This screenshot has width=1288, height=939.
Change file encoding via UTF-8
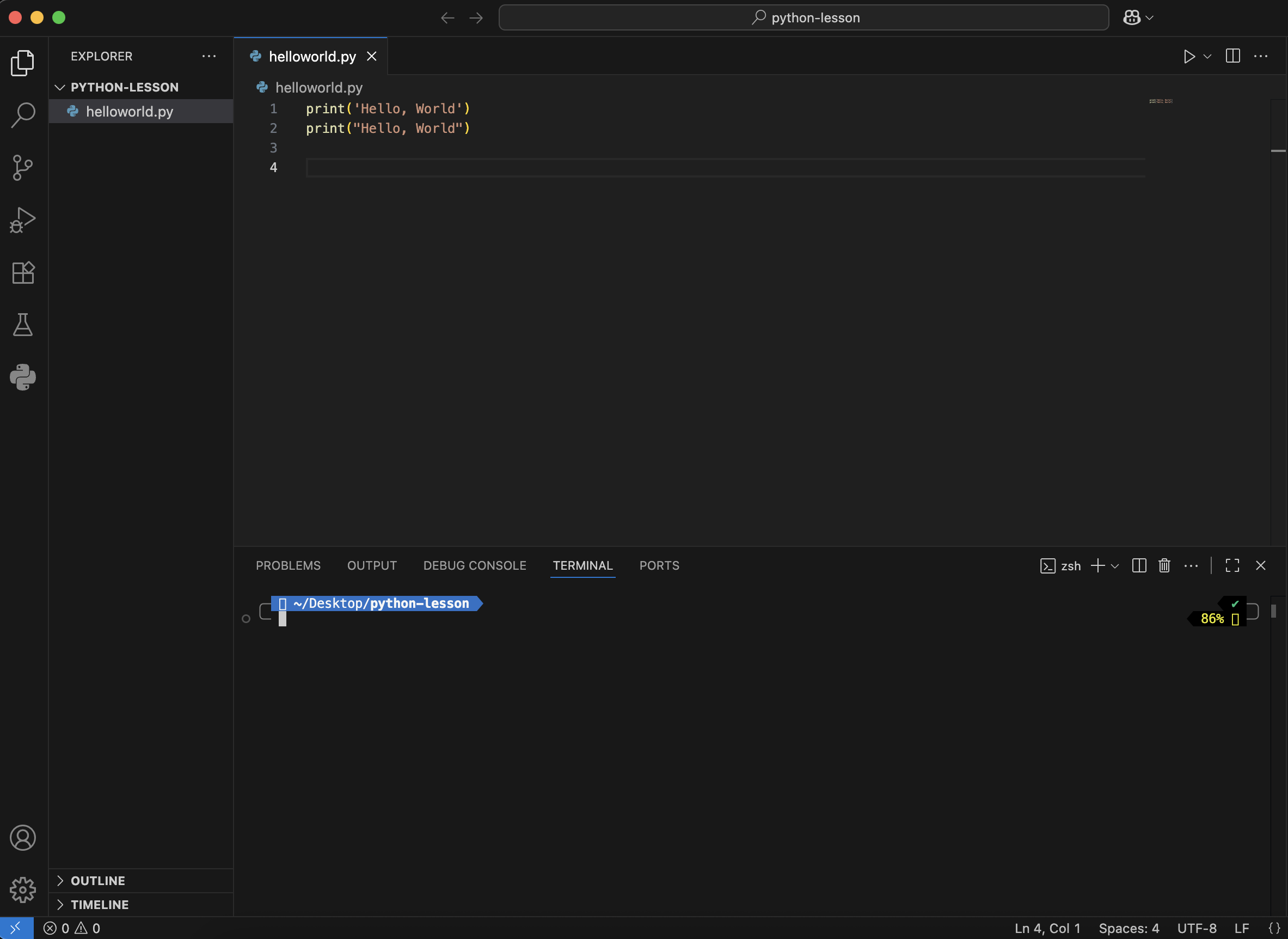point(1197,928)
